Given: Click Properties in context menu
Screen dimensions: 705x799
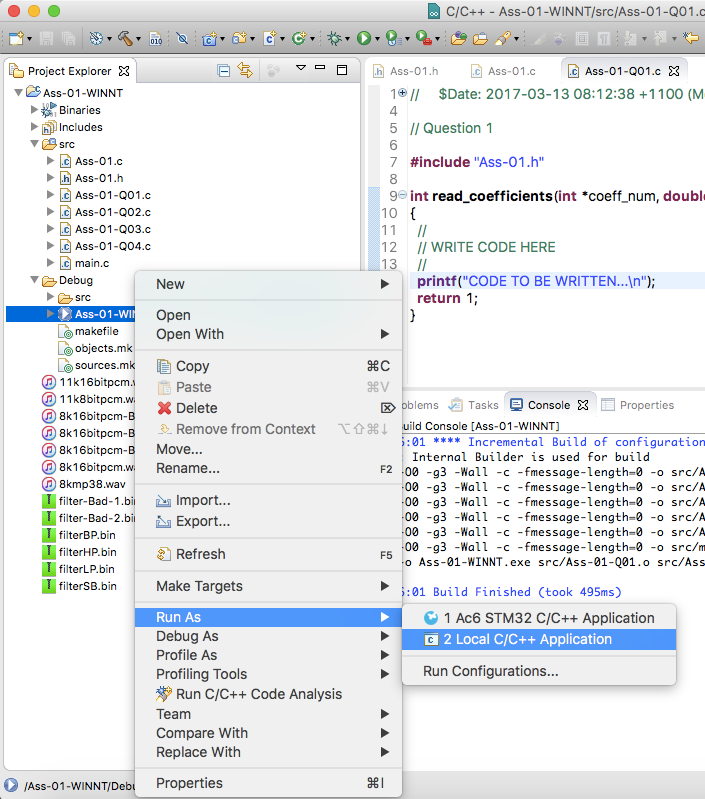Looking at the screenshot, I should pos(189,783).
